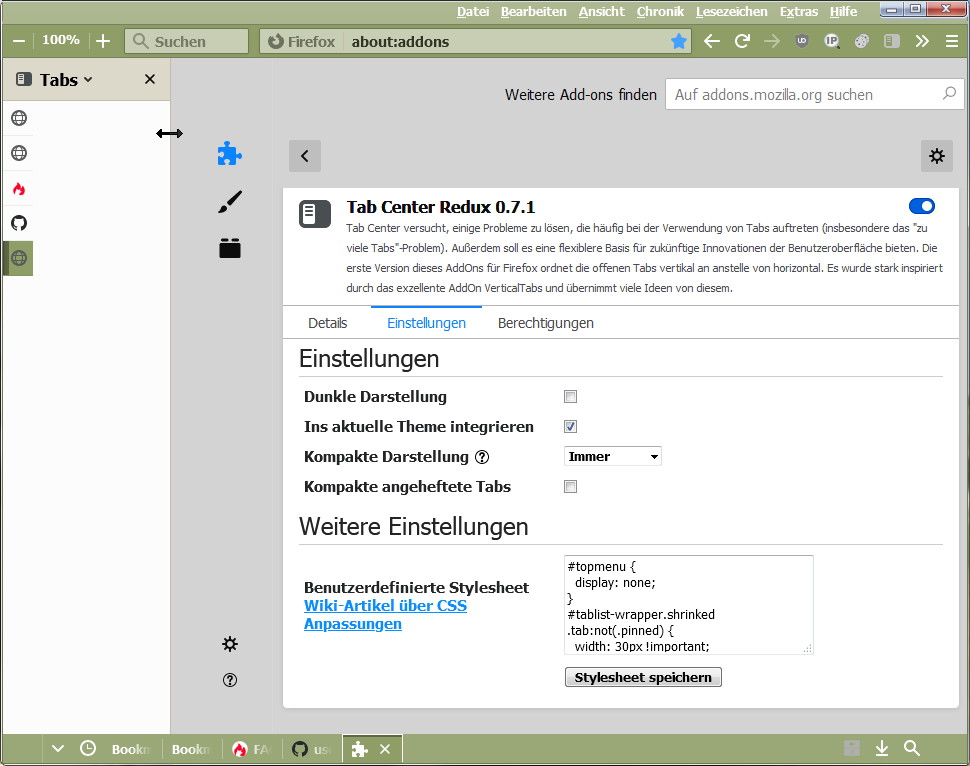Close the active add-ons tab
This screenshot has height=766, width=970.
coord(385,749)
